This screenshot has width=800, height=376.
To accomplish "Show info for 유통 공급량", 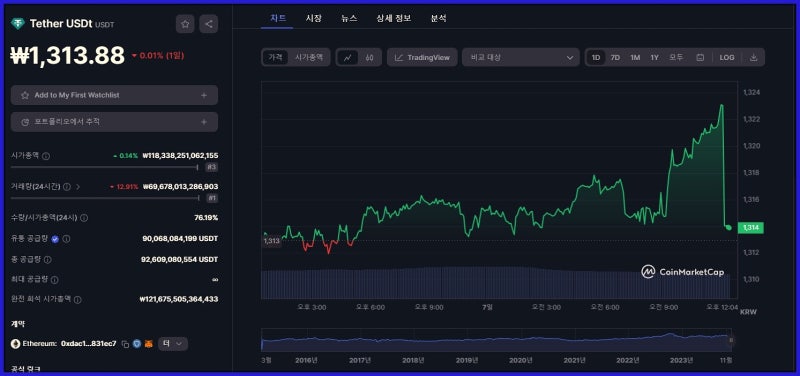I will tap(66, 239).
